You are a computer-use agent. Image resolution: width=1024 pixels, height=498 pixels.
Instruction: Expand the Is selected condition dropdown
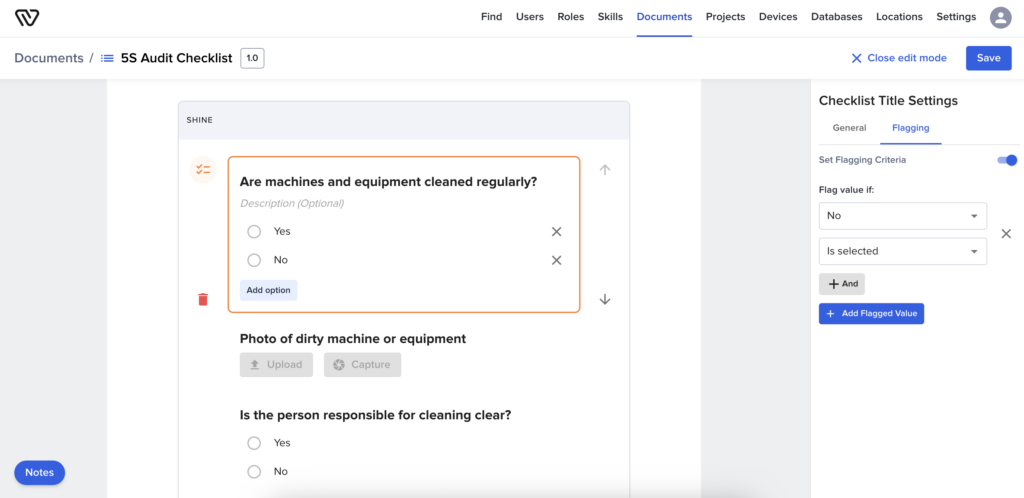click(902, 251)
